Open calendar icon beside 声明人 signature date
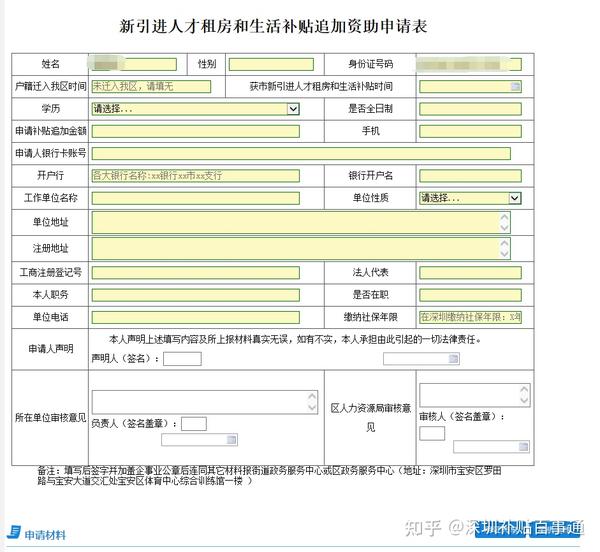 click(453, 359)
